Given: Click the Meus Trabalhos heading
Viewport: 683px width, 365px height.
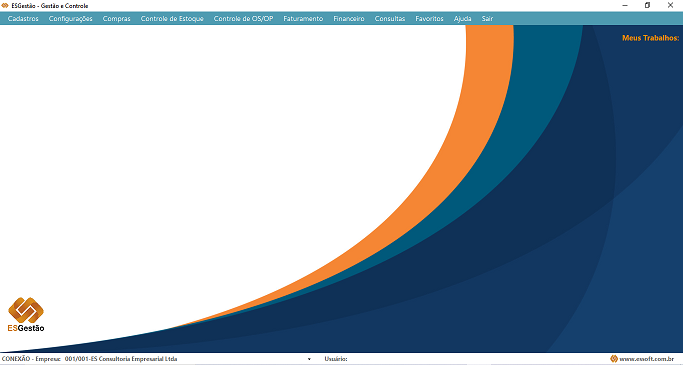Looking at the screenshot, I should click(650, 38).
